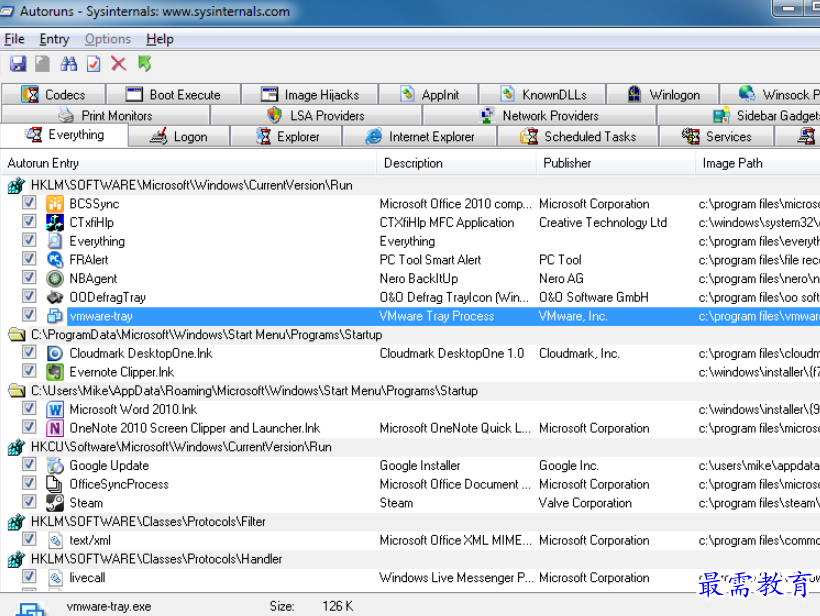Open the Entry menu
Viewport: 820px width, 616px height.
(x=54, y=39)
